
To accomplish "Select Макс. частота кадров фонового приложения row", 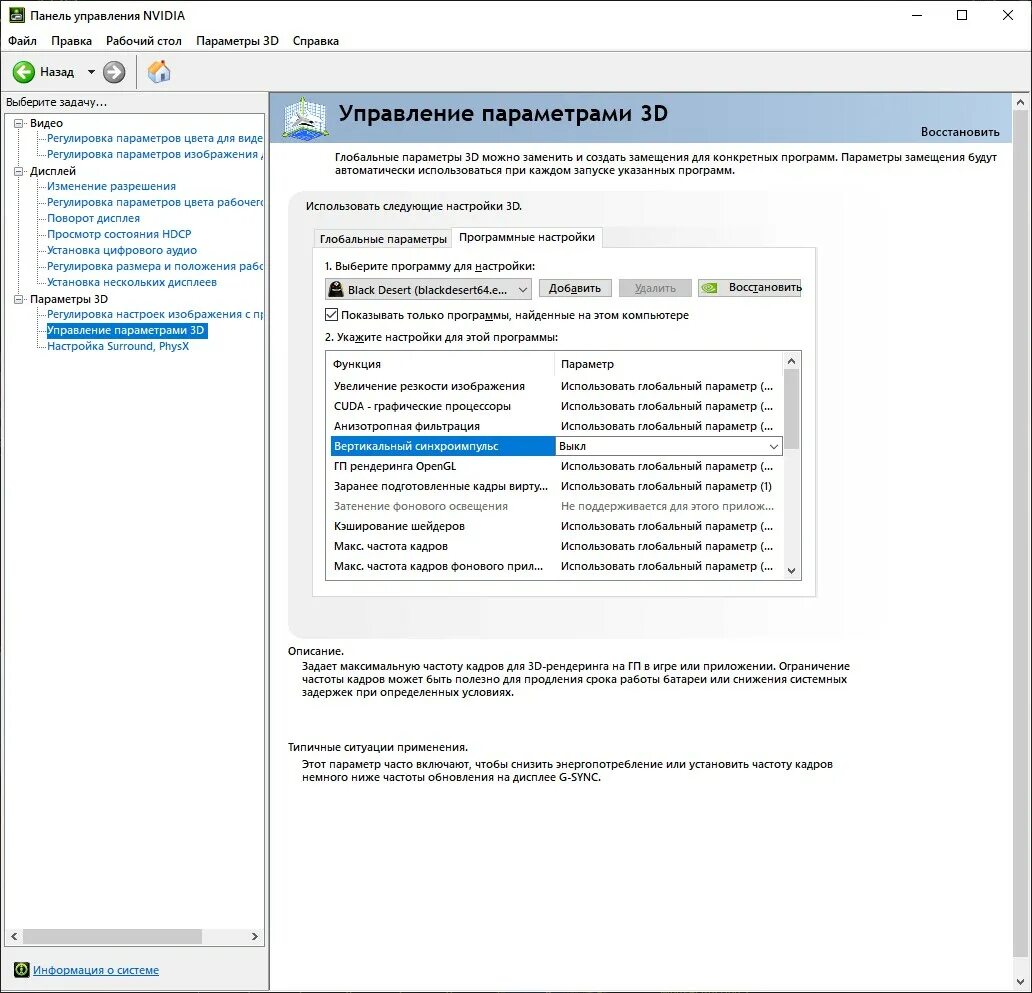I will (x=556, y=567).
